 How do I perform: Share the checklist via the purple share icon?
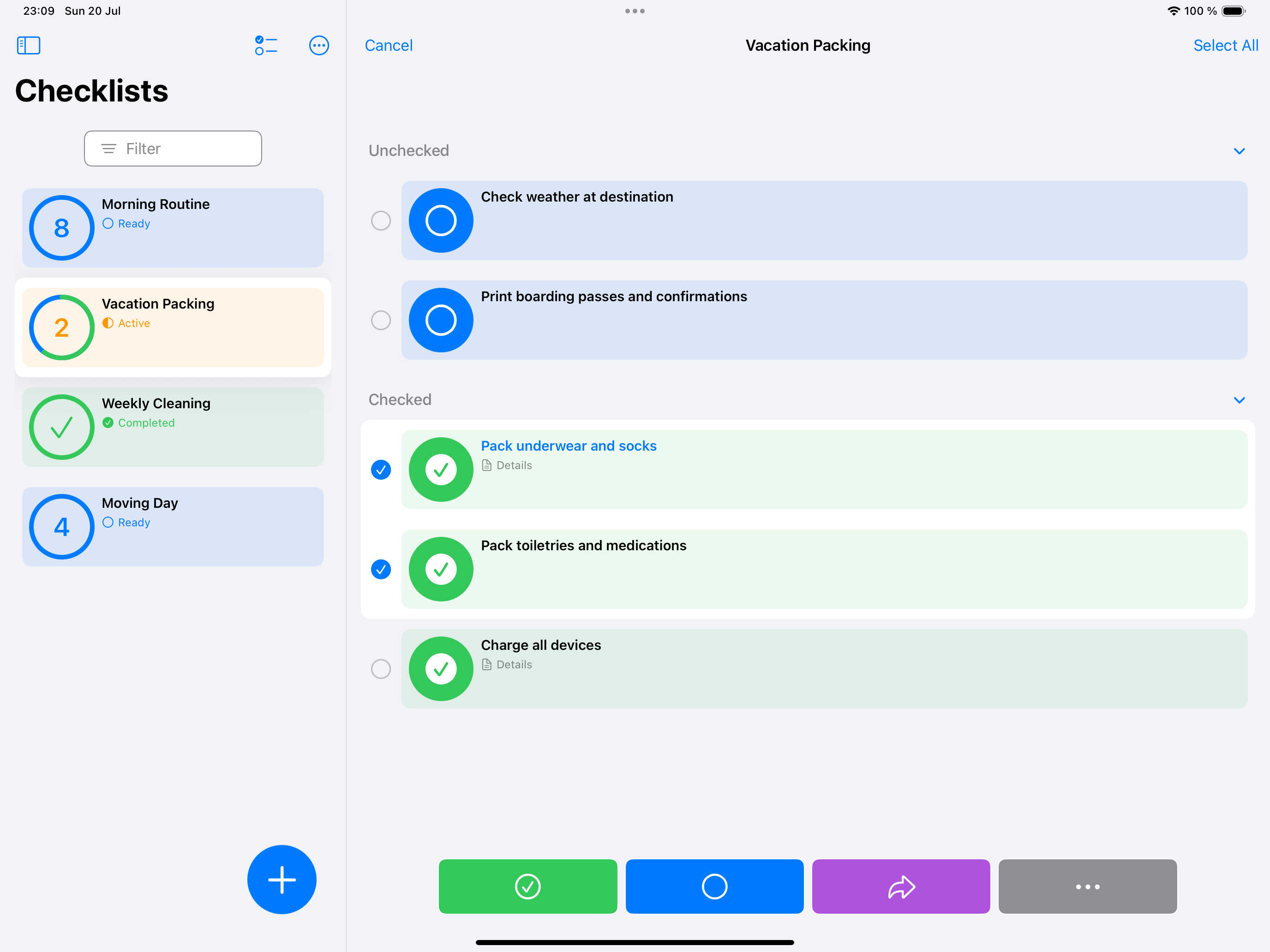tap(900, 886)
